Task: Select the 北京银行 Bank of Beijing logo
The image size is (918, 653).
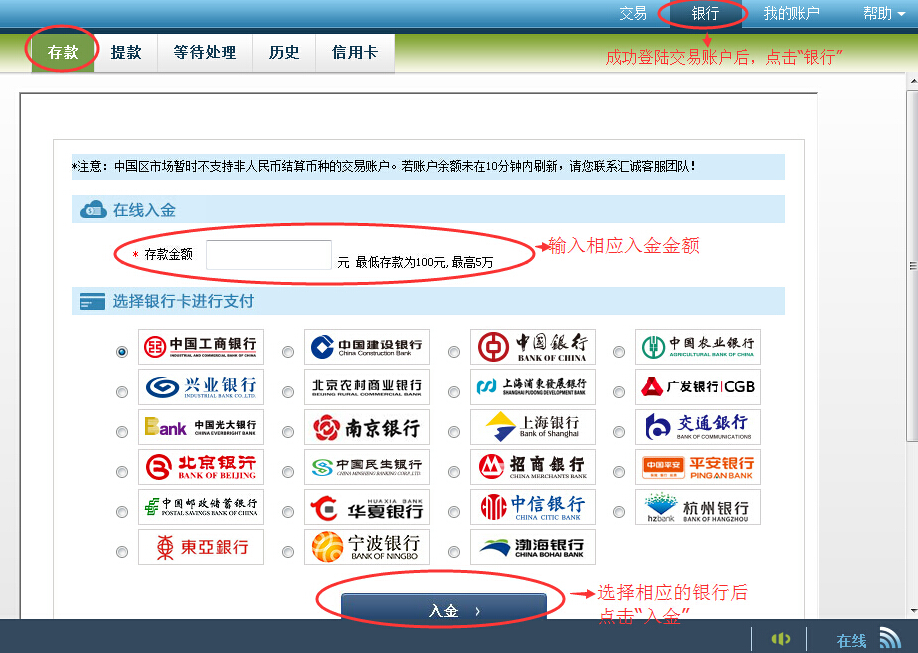Action: pos(201,467)
